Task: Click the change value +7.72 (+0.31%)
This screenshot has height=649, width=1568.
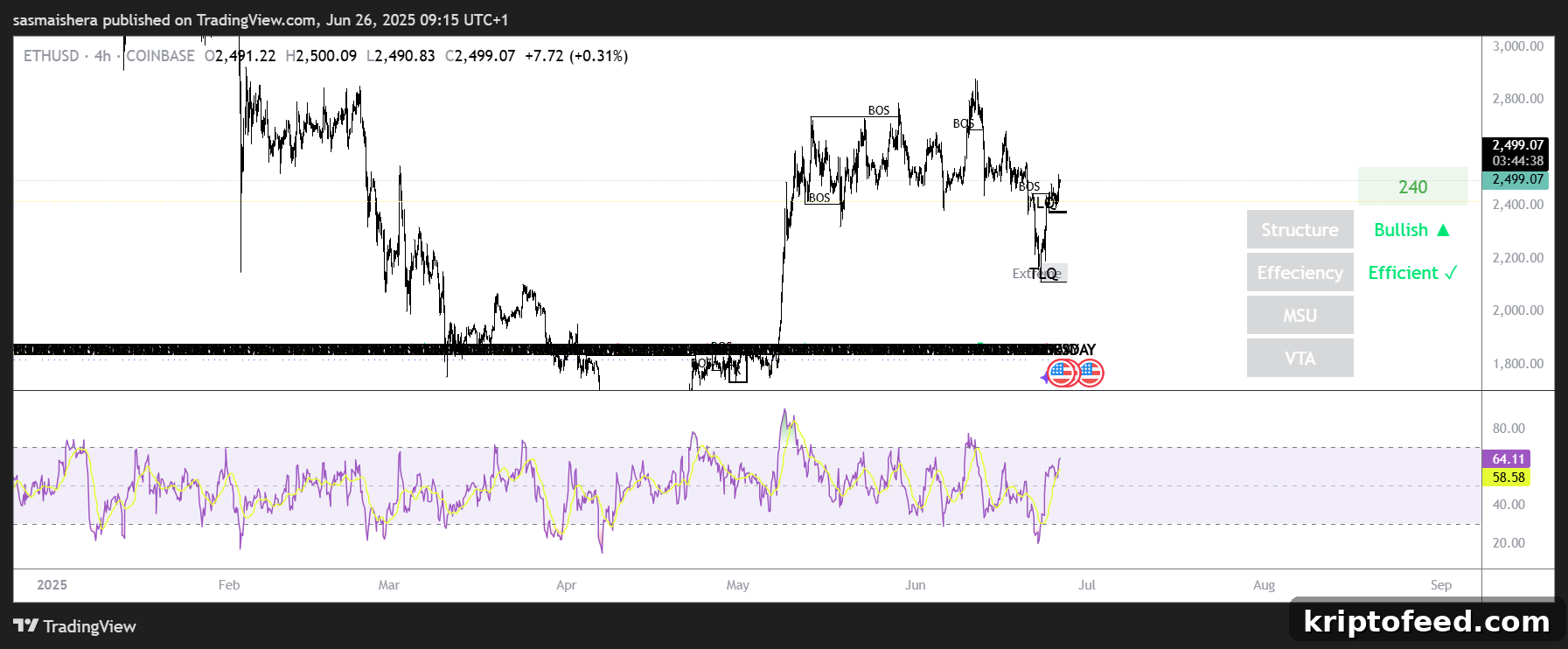Action: pyautogui.click(x=576, y=56)
